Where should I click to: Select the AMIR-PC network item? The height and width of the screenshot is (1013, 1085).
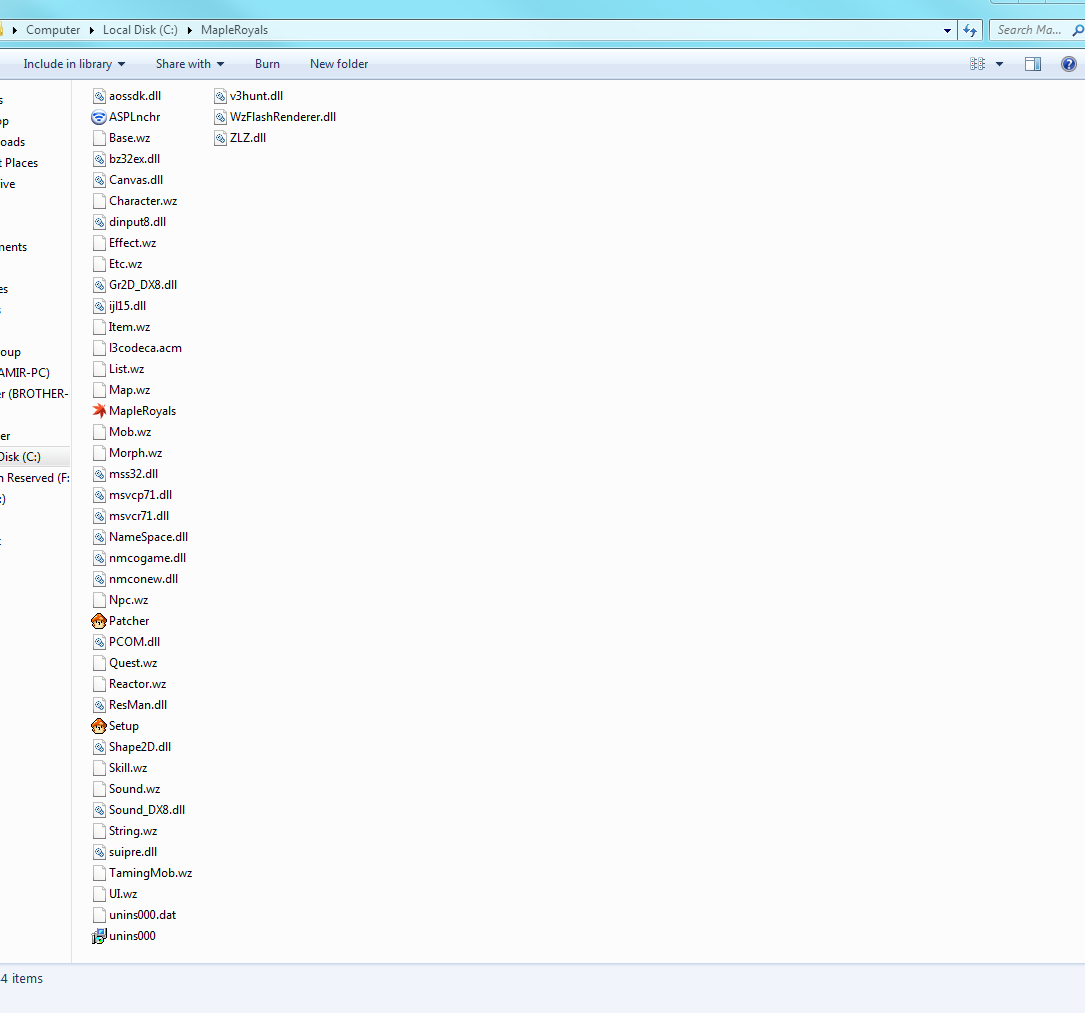[25, 373]
